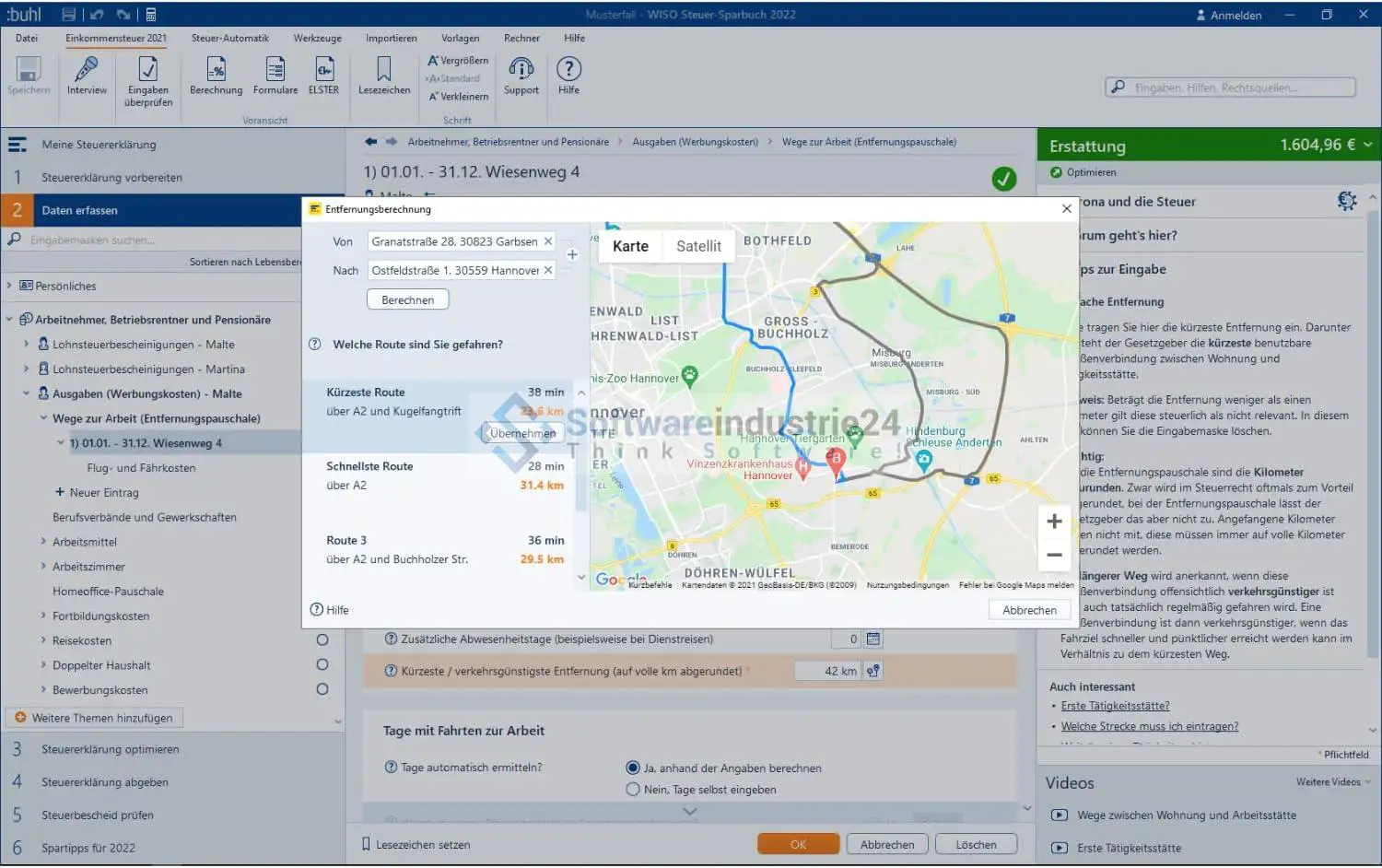Viewport: 1382px width, 868px height.
Task: Expand the Arbeitsmittel tree node
Action: point(43,542)
